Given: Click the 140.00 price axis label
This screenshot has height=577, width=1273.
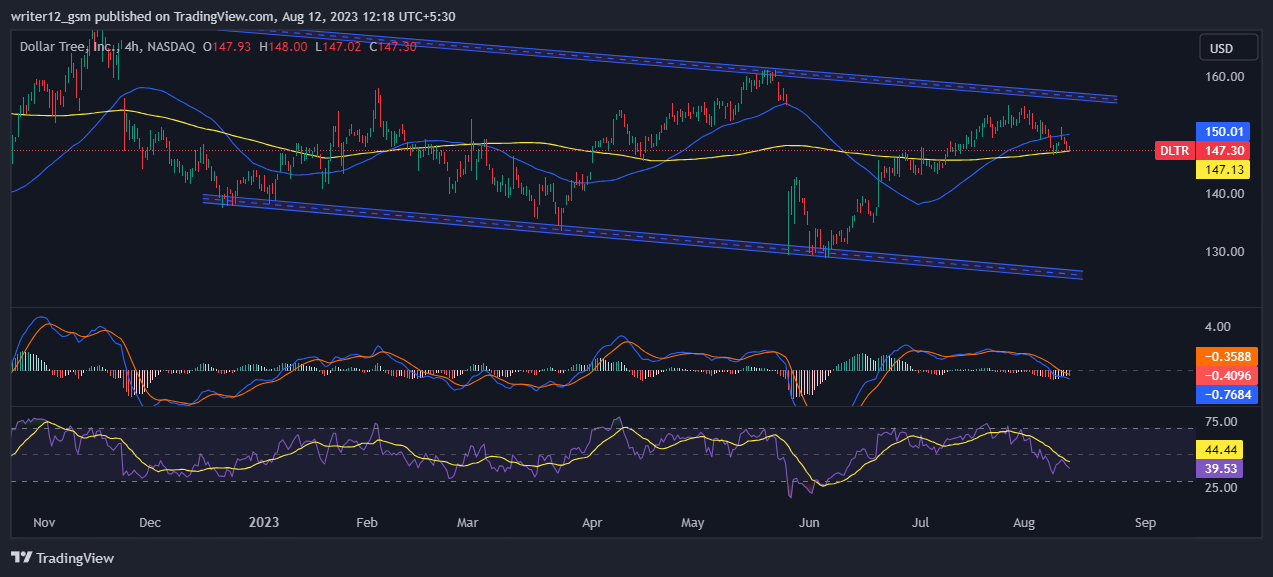Looking at the screenshot, I should click(1224, 193).
